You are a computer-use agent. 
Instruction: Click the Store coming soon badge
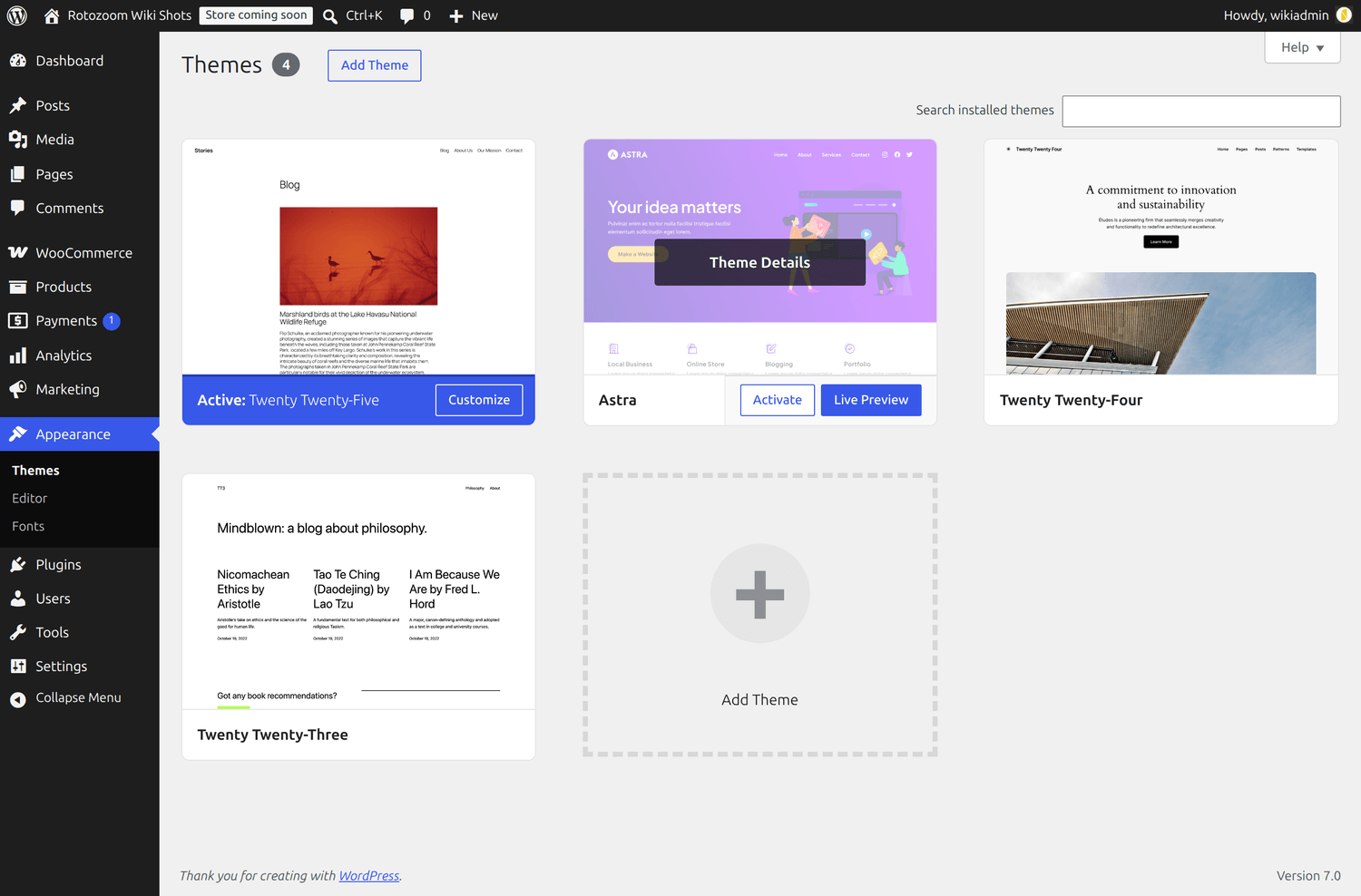click(x=256, y=15)
